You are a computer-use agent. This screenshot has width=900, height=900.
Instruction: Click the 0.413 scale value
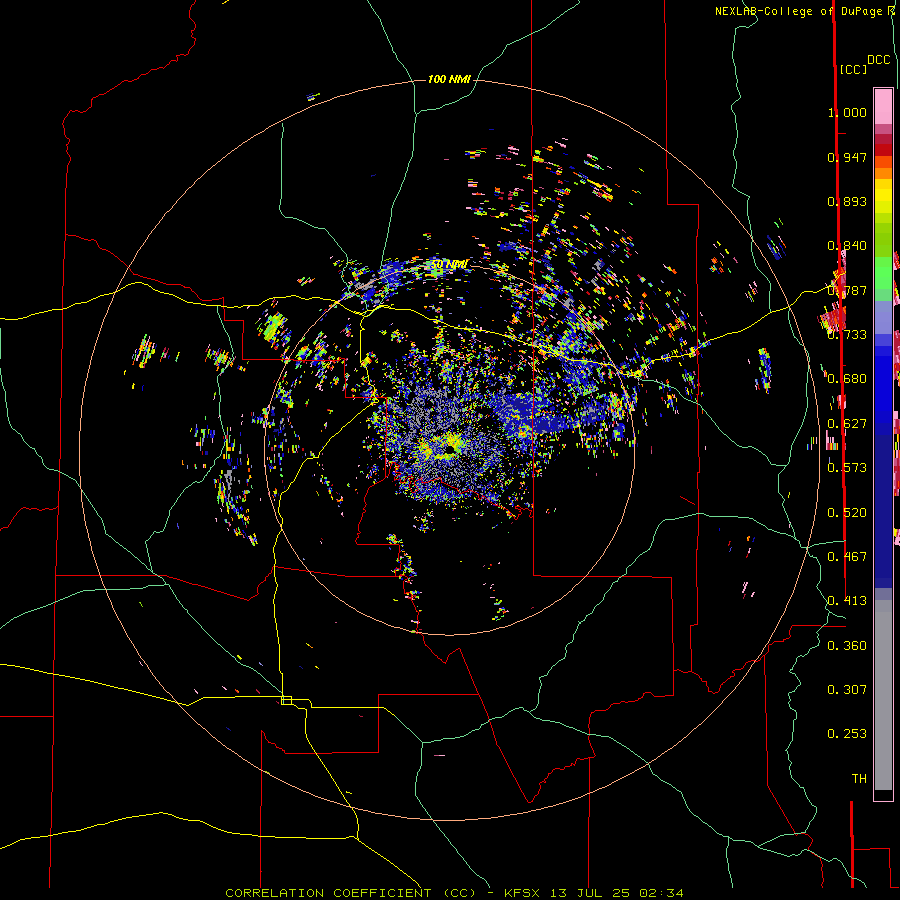click(x=847, y=600)
